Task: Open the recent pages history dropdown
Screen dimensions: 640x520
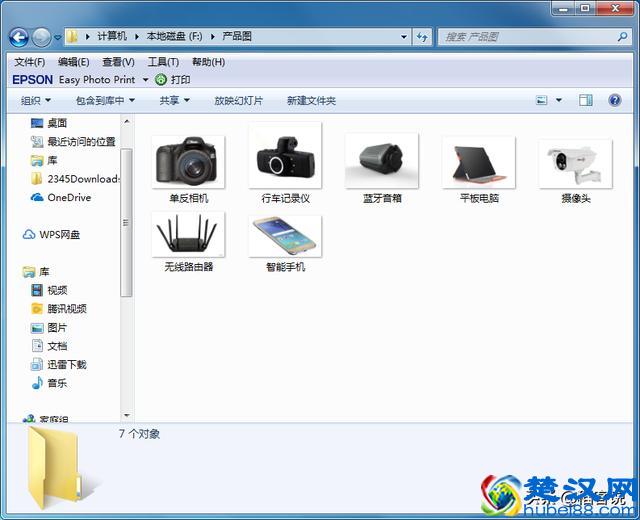Action: pos(58,38)
